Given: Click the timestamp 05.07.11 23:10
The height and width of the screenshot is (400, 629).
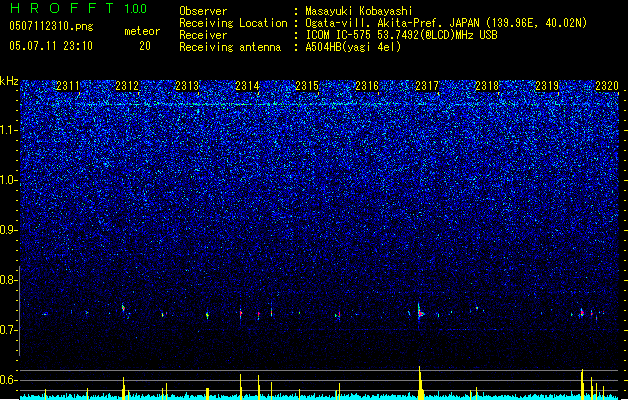Looking at the screenshot, I should pyautogui.click(x=51, y=46).
